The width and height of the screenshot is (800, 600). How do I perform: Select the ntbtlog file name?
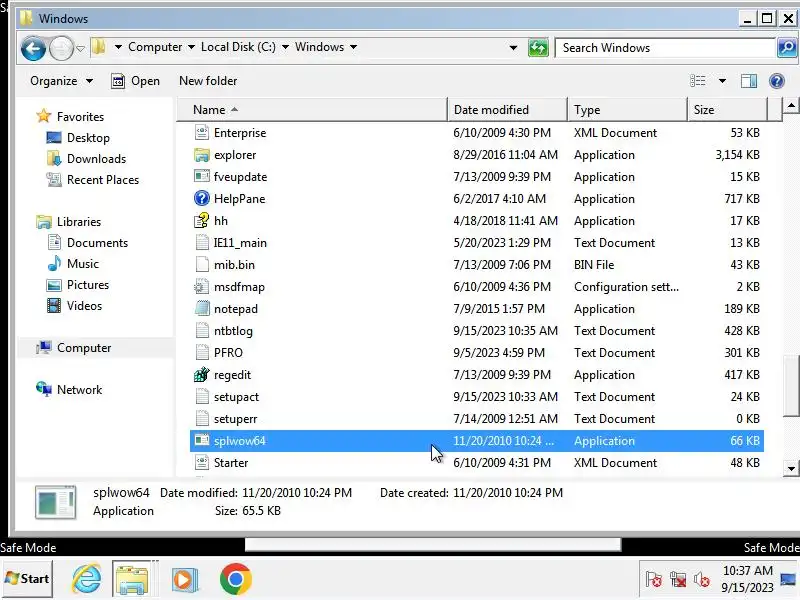[233, 331]
